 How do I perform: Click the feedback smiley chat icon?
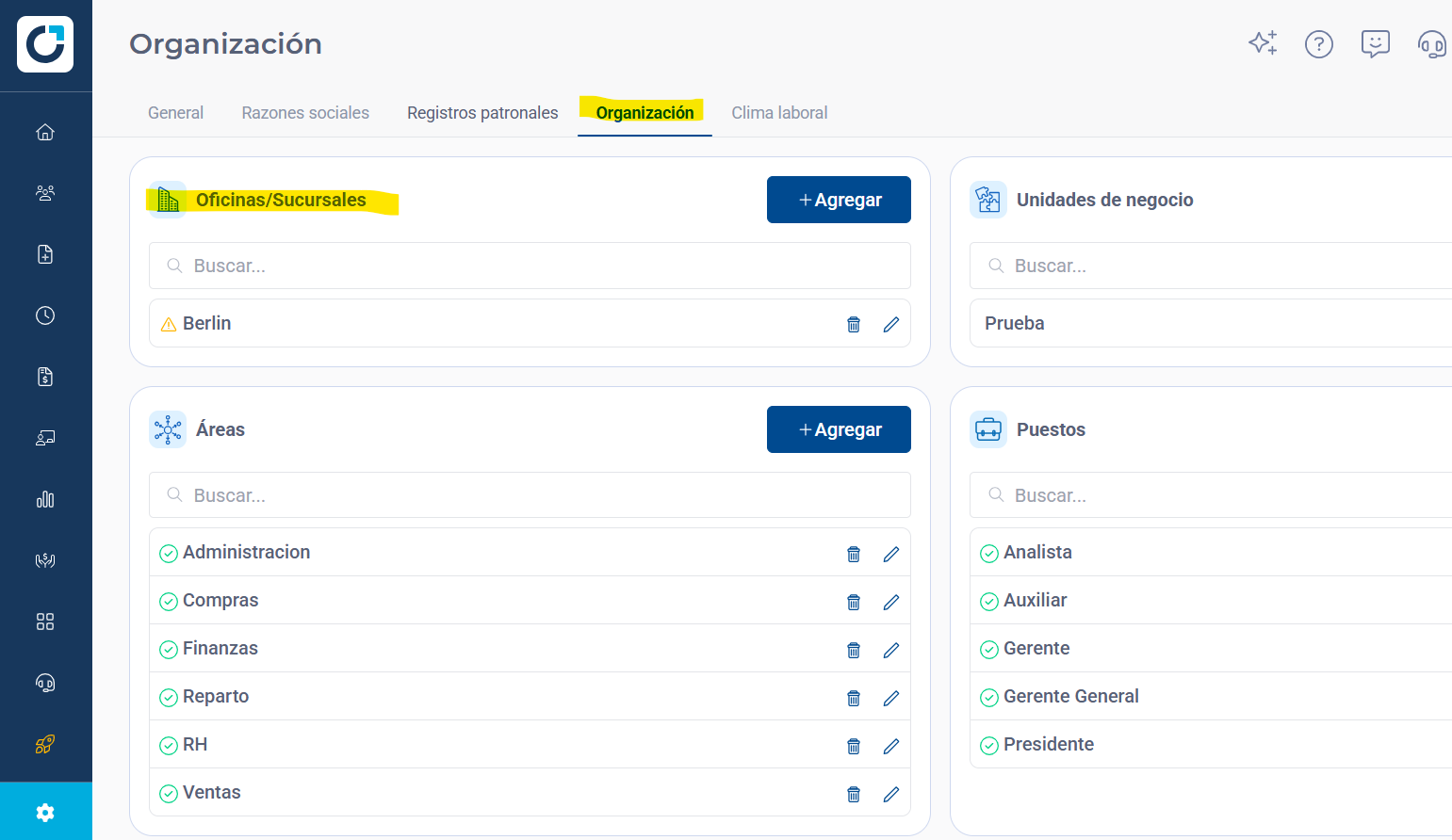[x=1376, y=43]
